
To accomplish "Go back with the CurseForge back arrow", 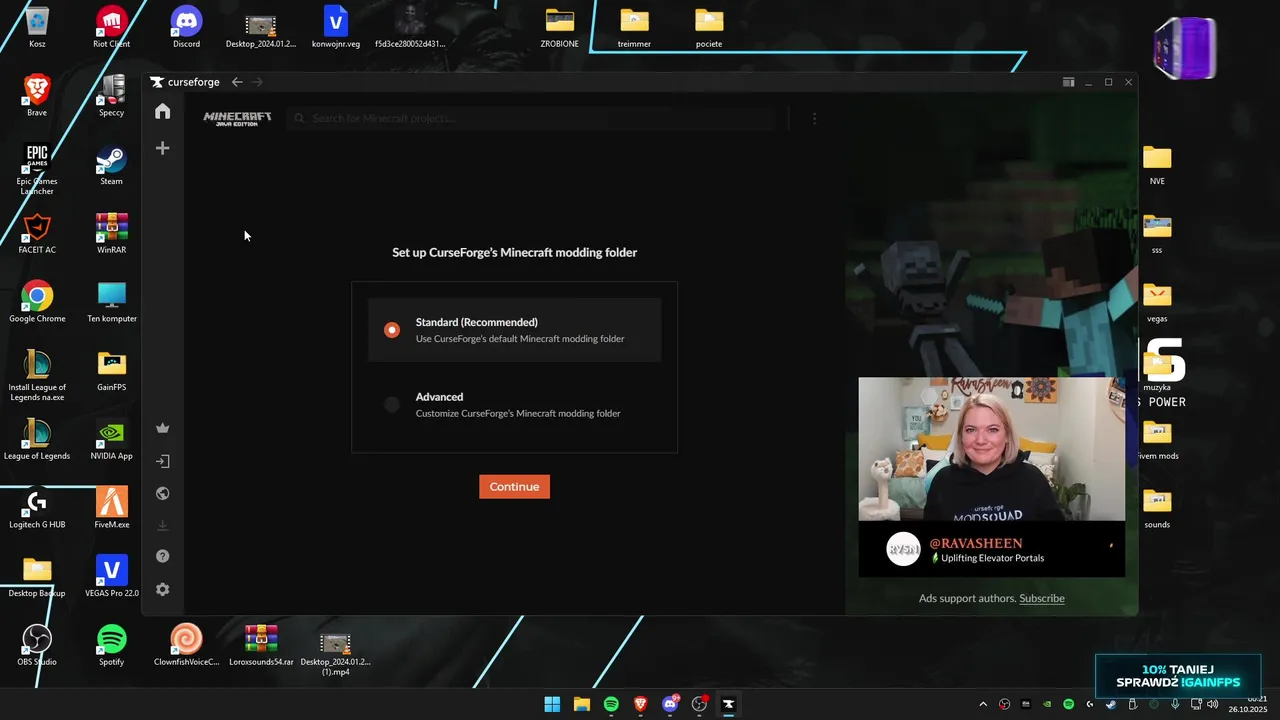I will (x=237, y=82).
